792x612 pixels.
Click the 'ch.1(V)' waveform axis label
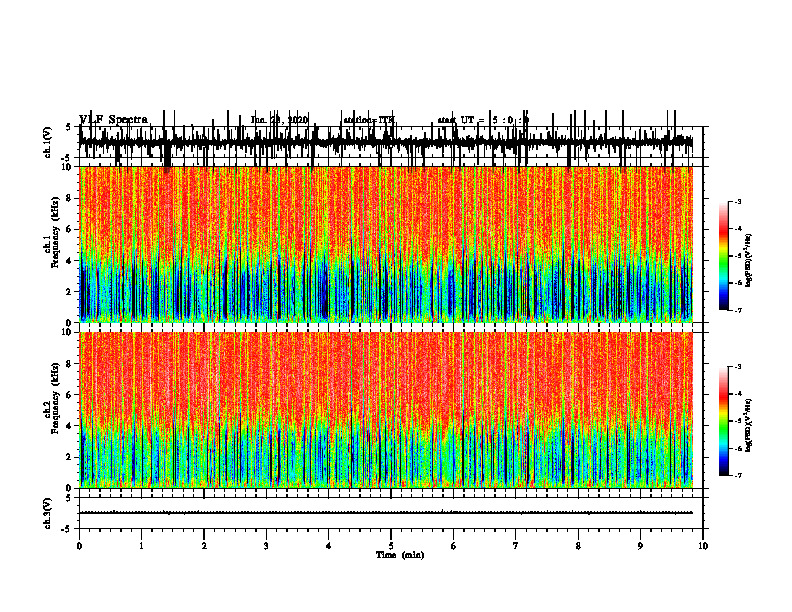47,142
